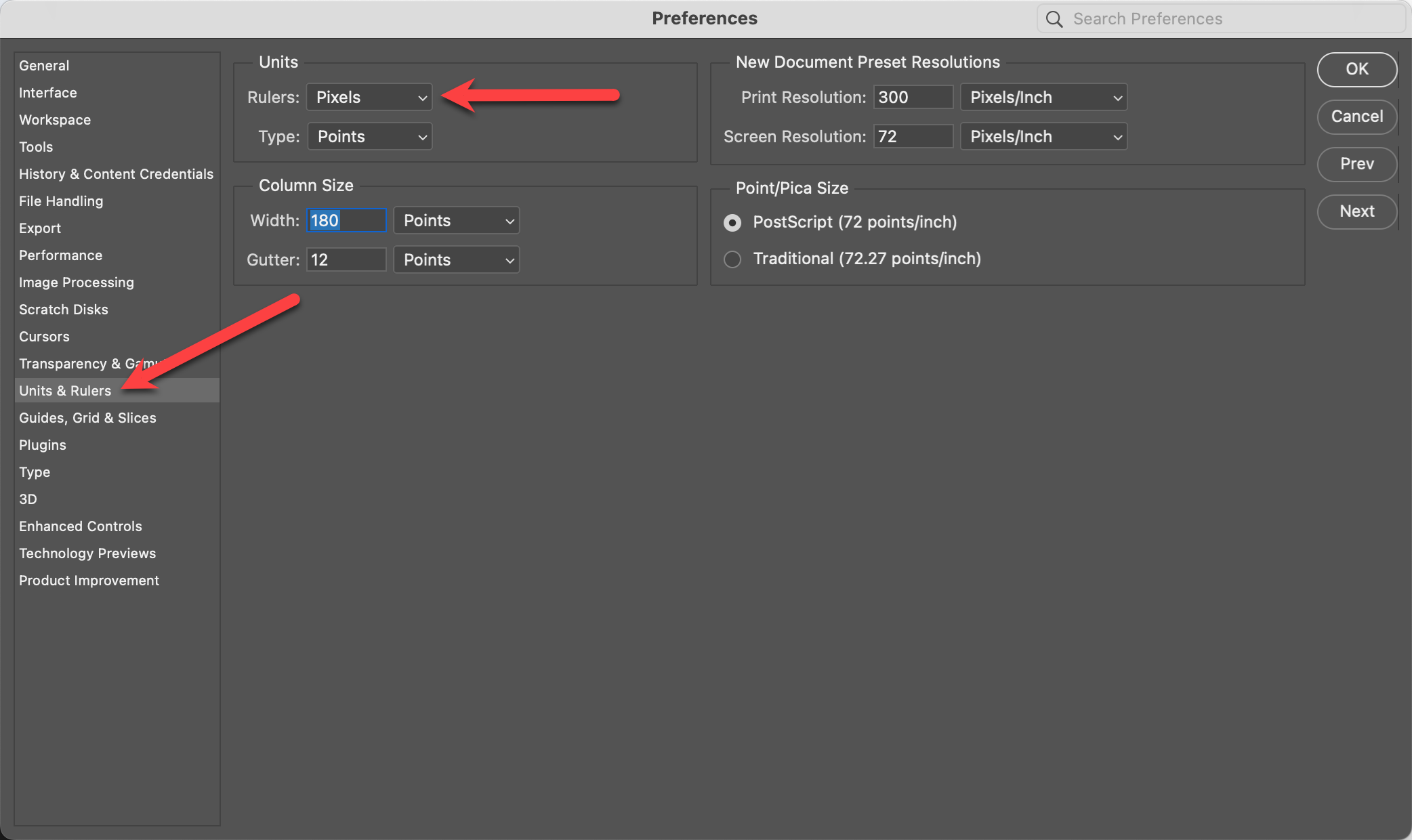
Task: Open Screen Resolution units dropdown
Action: pos(1043,137)
